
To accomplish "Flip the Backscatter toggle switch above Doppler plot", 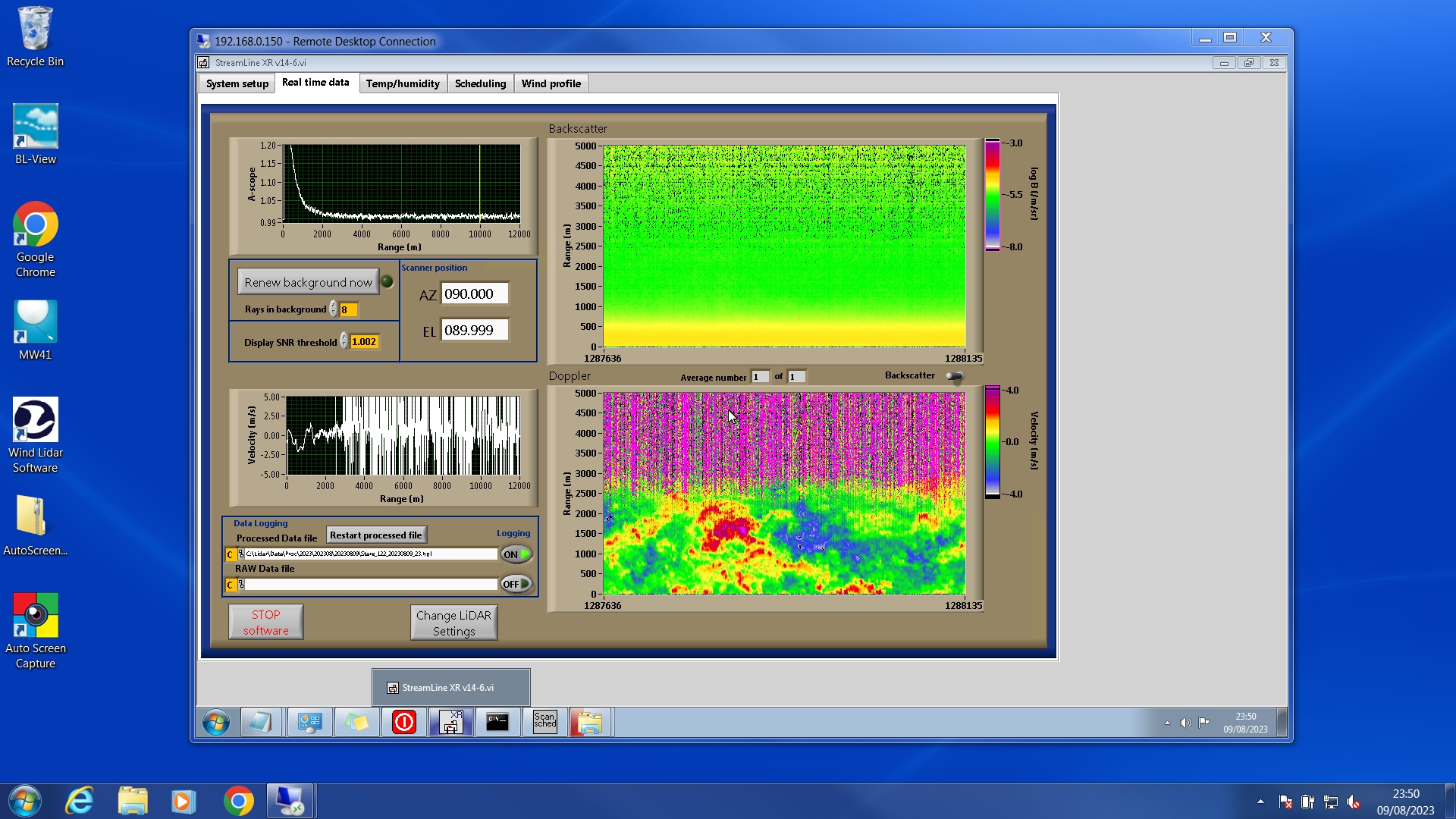I will [x=955, y=376].
